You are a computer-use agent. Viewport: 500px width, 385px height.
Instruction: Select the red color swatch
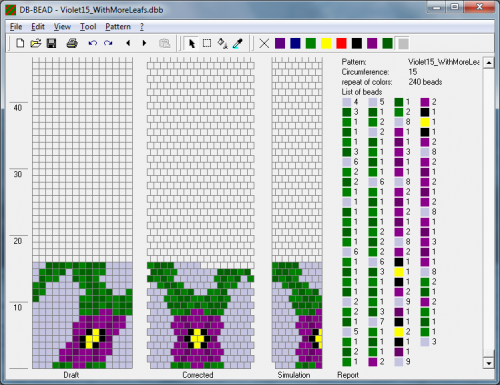pos(341,43)
